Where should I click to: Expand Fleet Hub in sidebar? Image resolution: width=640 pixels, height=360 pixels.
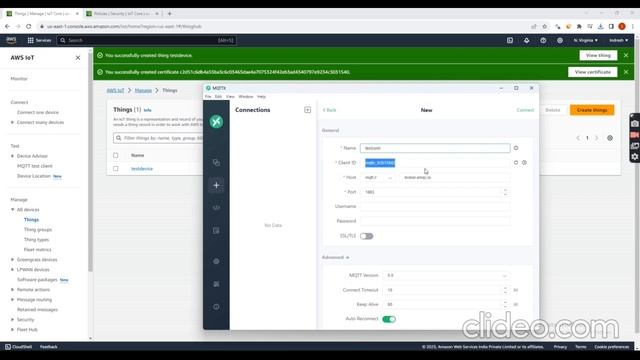coord(12,330)
